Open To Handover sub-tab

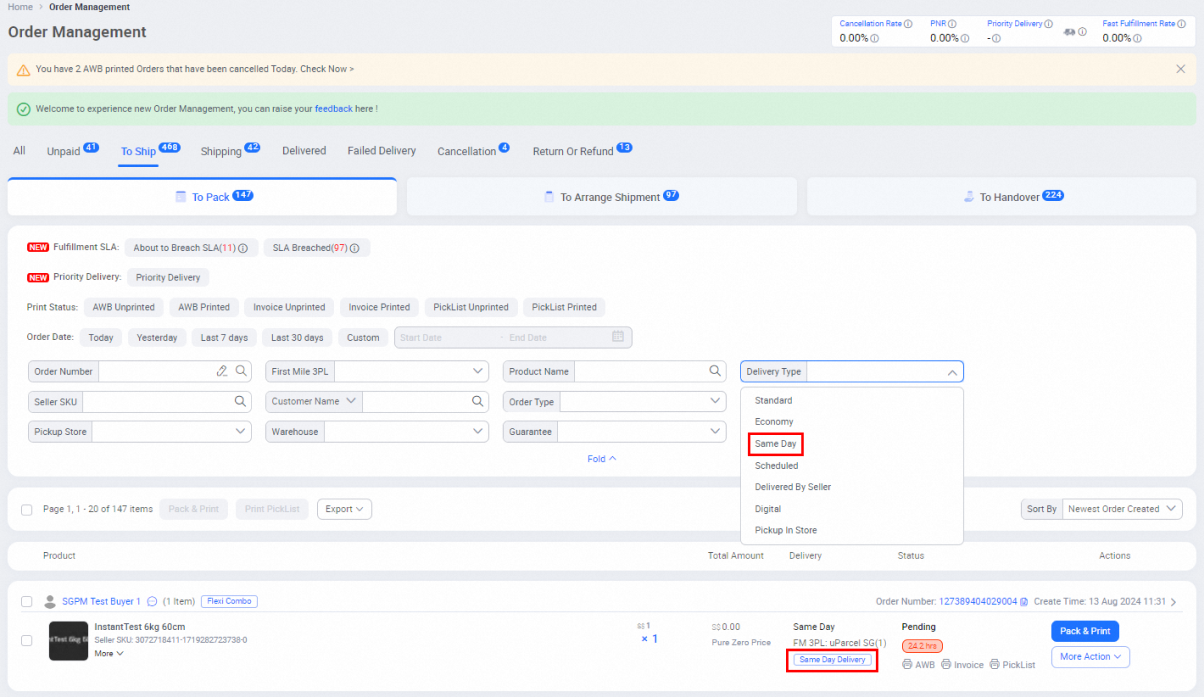[1001, 197]
